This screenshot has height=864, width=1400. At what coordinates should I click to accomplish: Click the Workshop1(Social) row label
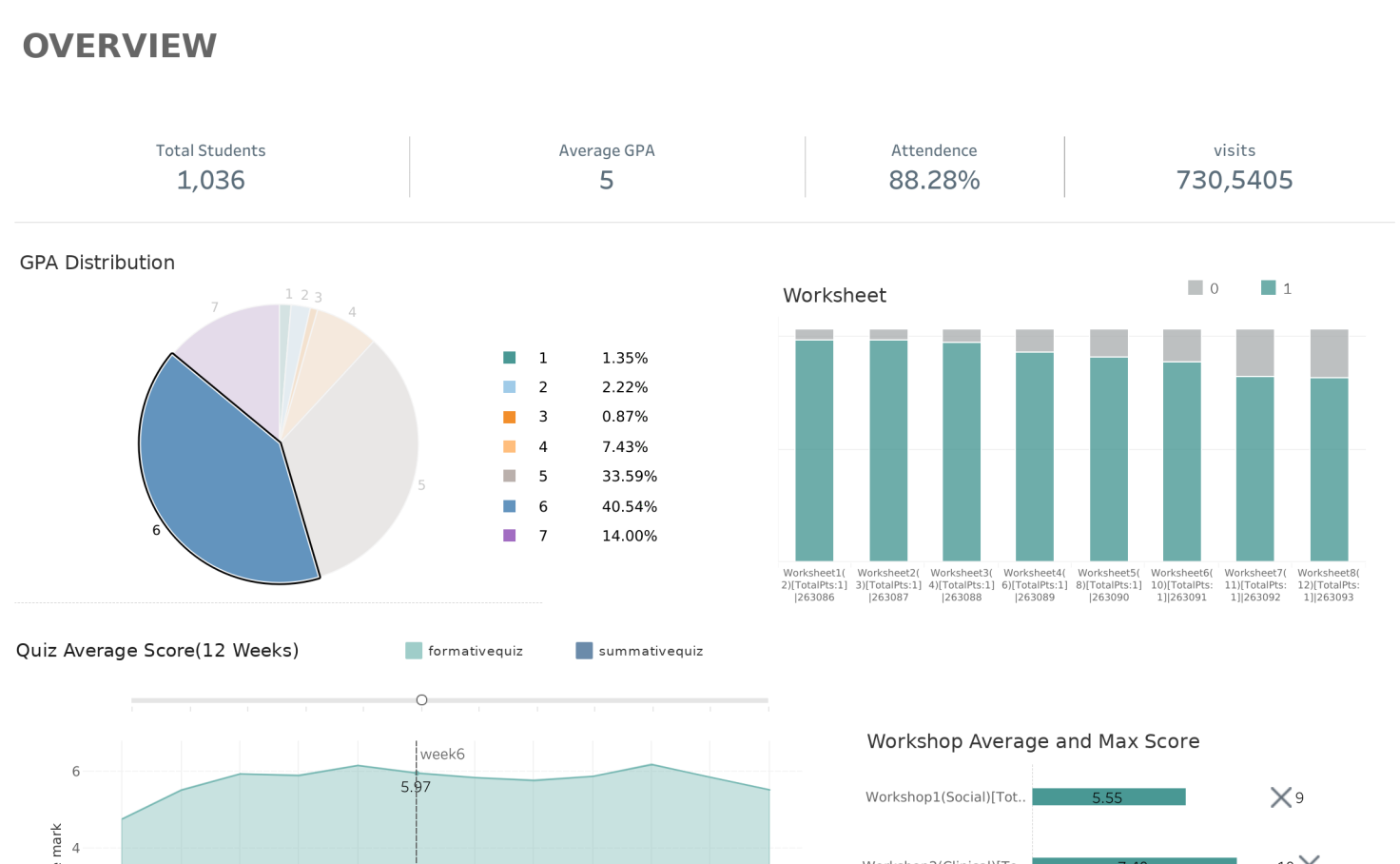coord(945,797)
